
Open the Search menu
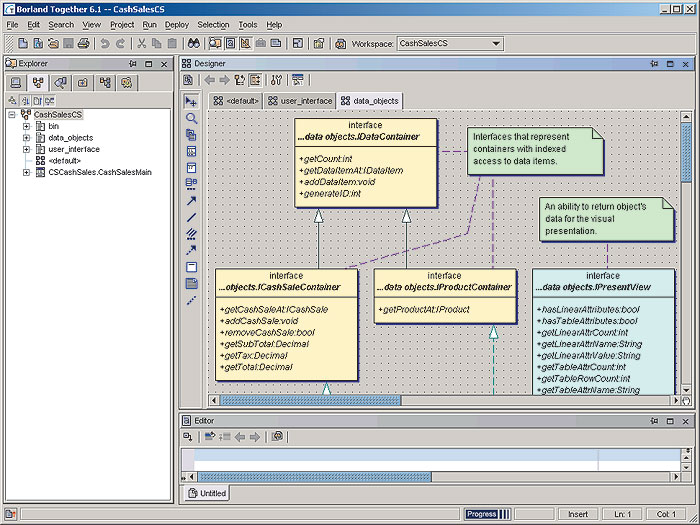[61, 25]
